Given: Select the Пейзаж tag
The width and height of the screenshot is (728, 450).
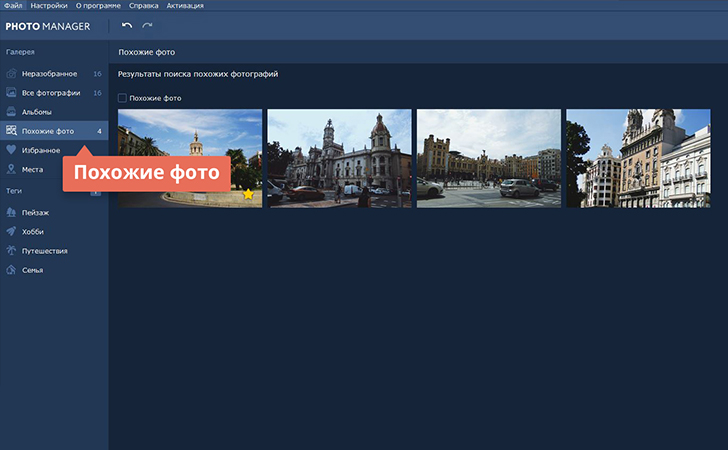Looking at the screenshot, I should (x=35, y=213).
